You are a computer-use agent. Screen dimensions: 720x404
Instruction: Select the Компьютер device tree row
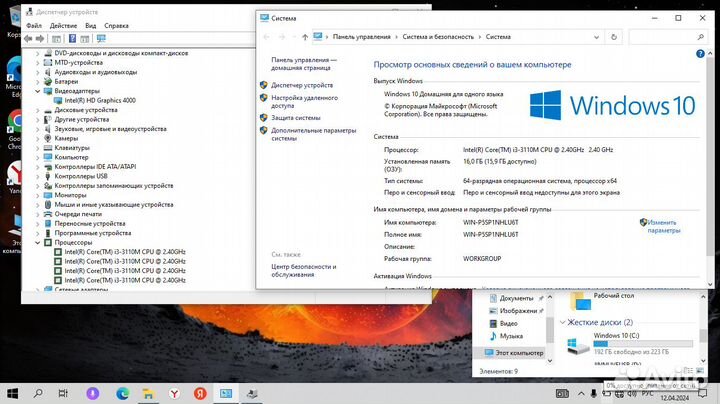pyautogui.click(x=71, y=157)
